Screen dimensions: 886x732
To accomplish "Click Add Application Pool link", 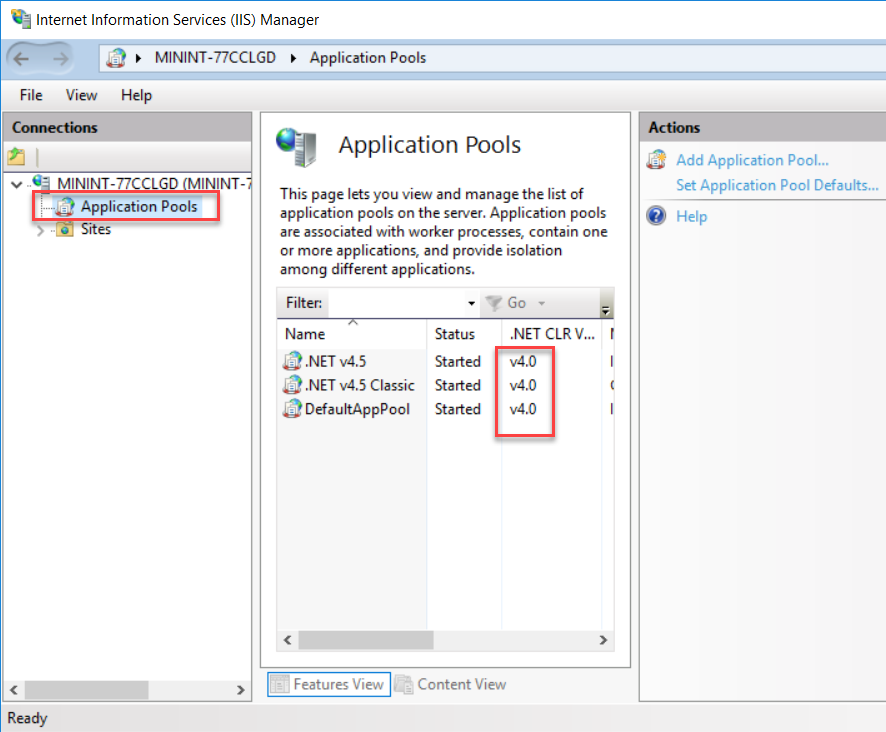I will (752, 160).
